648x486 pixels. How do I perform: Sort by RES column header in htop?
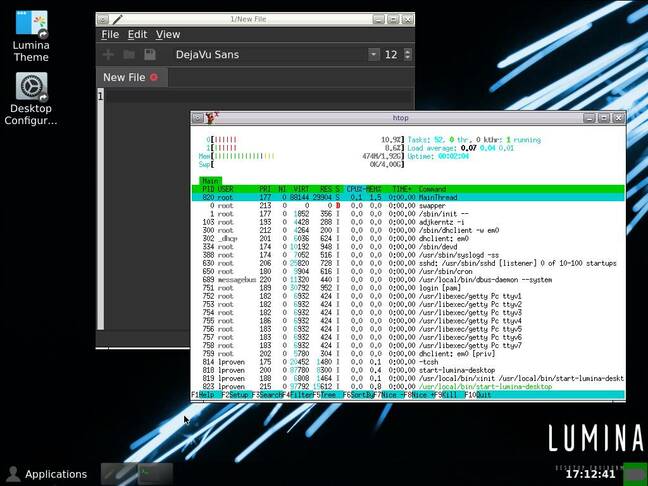pos(326,189)
